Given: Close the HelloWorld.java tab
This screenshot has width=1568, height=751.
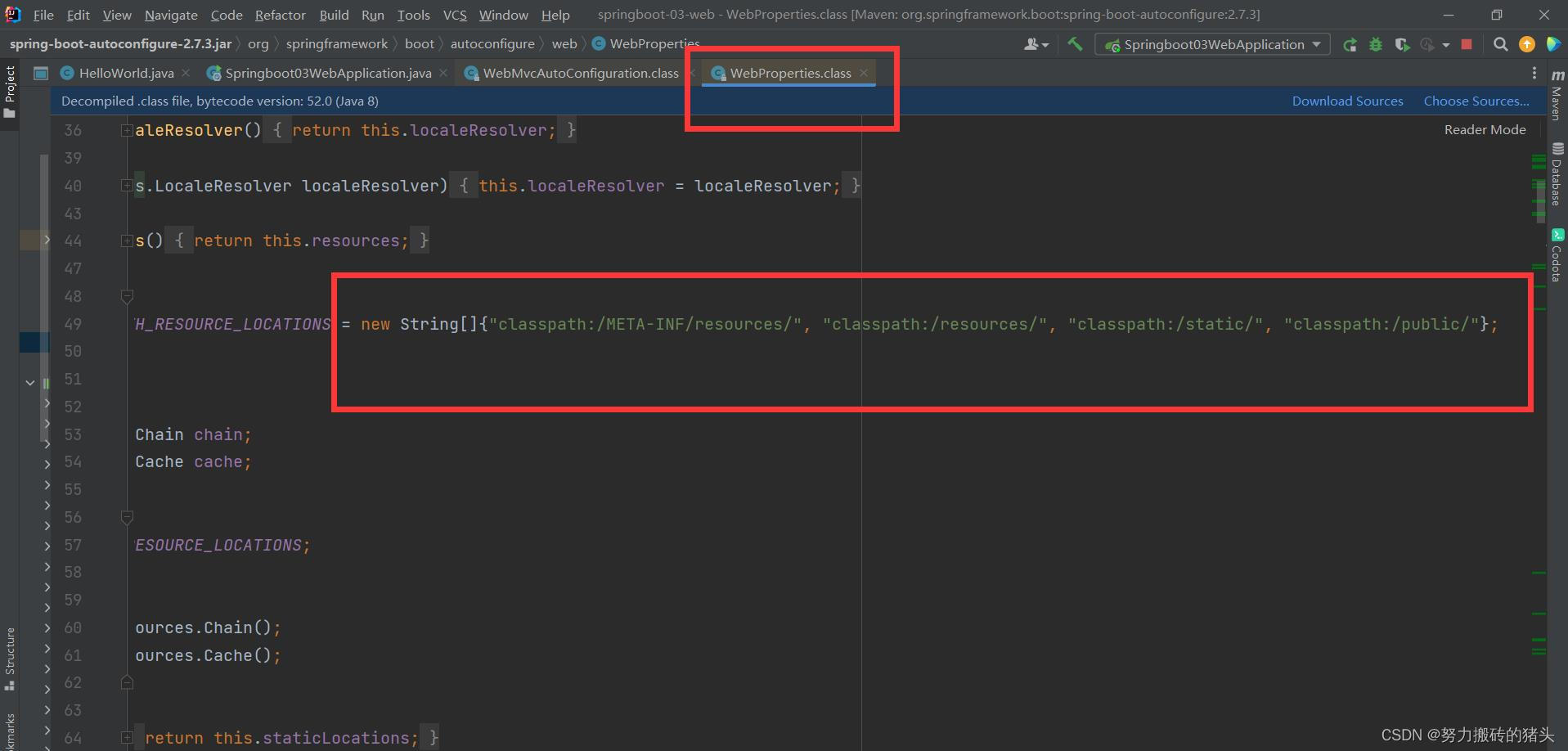Looking at the screenshot, I should tap(186, 73).
